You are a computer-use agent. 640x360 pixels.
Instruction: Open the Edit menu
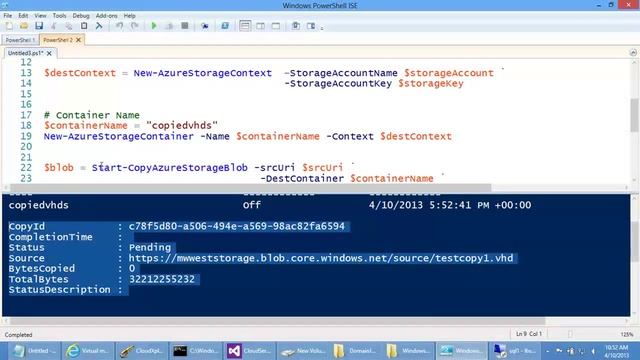click(23, 16)
